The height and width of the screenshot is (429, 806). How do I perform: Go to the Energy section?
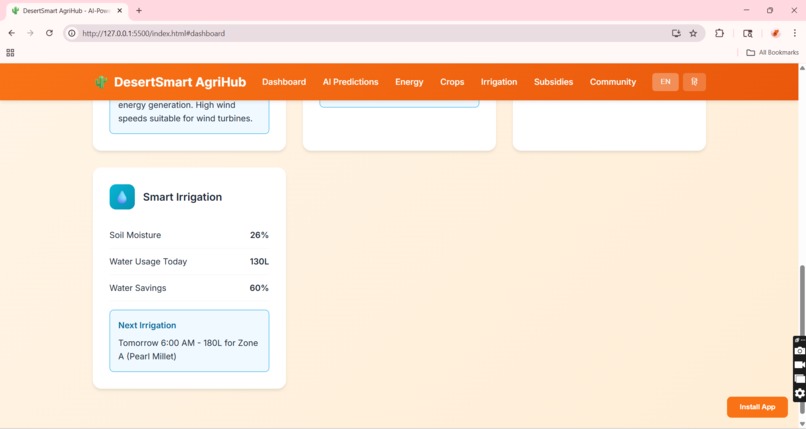click(409, 82)
